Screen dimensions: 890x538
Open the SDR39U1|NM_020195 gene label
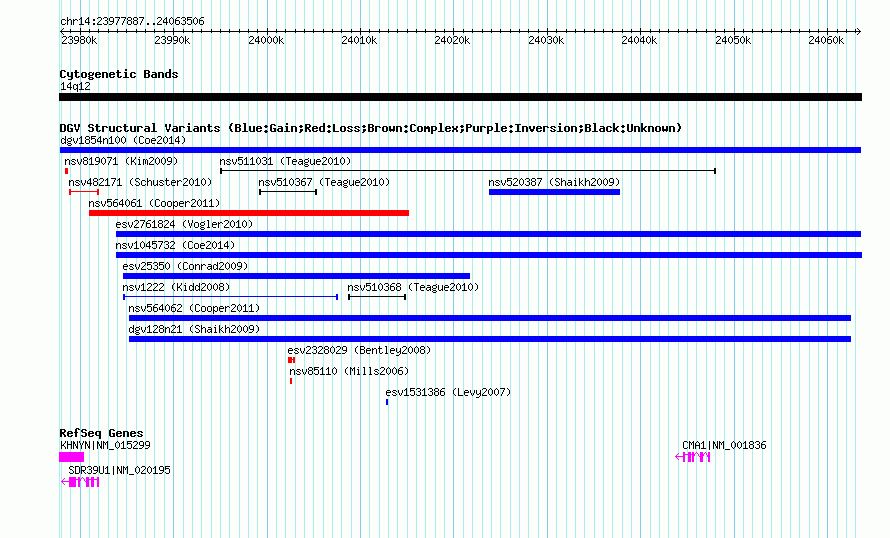pyautogui.click(x=119, y=470)
